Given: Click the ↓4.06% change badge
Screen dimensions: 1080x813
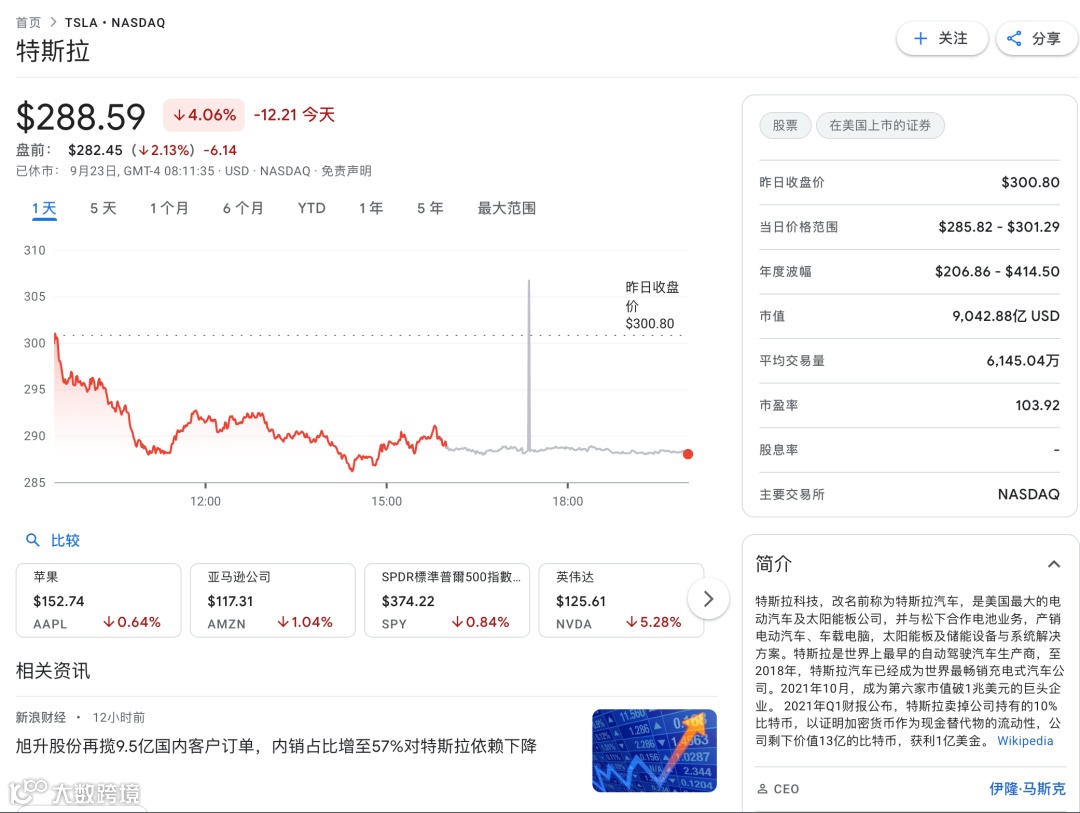Looking at the screenshot, I should tap(205, 115).
